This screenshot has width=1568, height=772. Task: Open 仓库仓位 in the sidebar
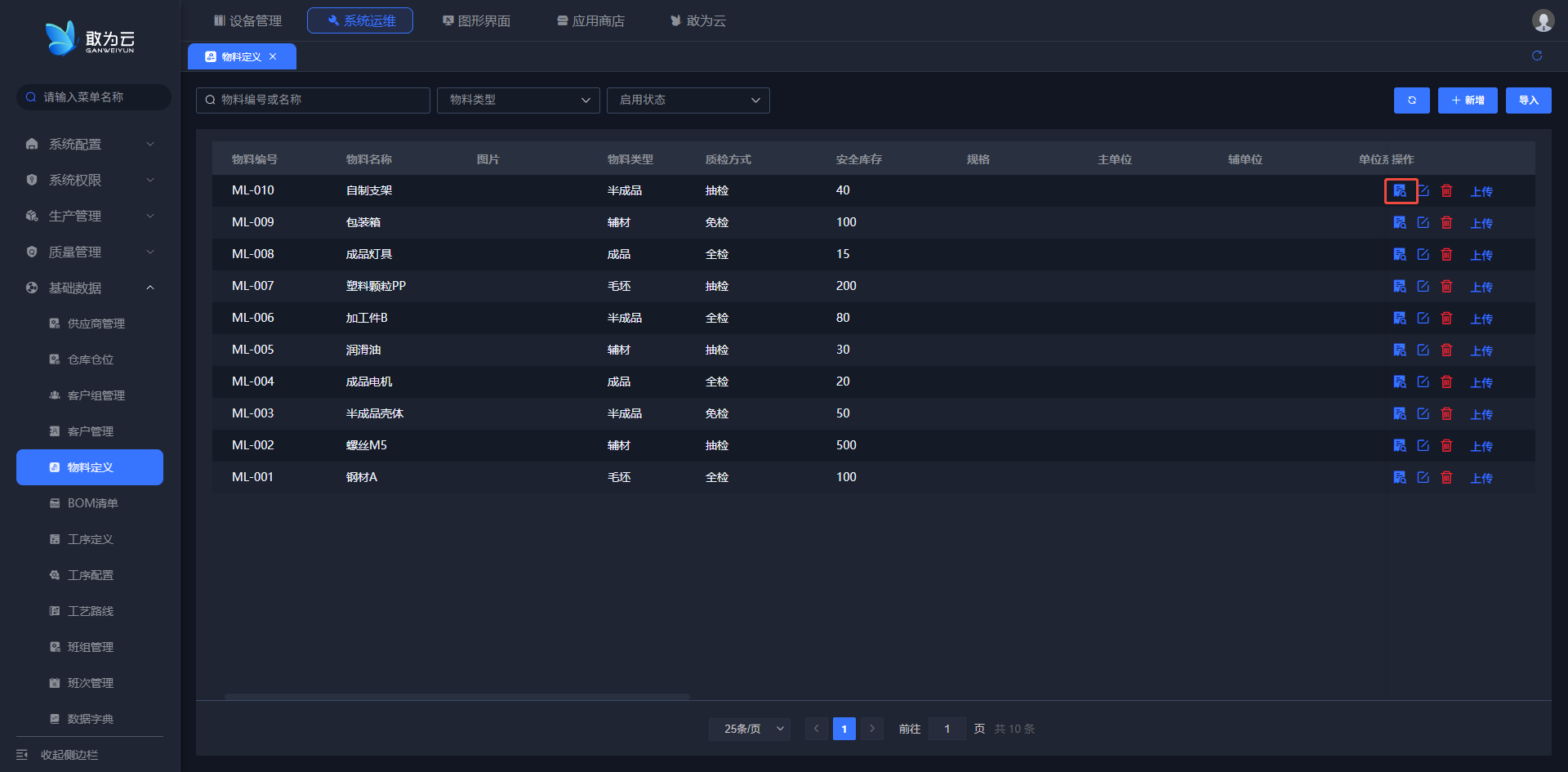[x=90, y=360]
